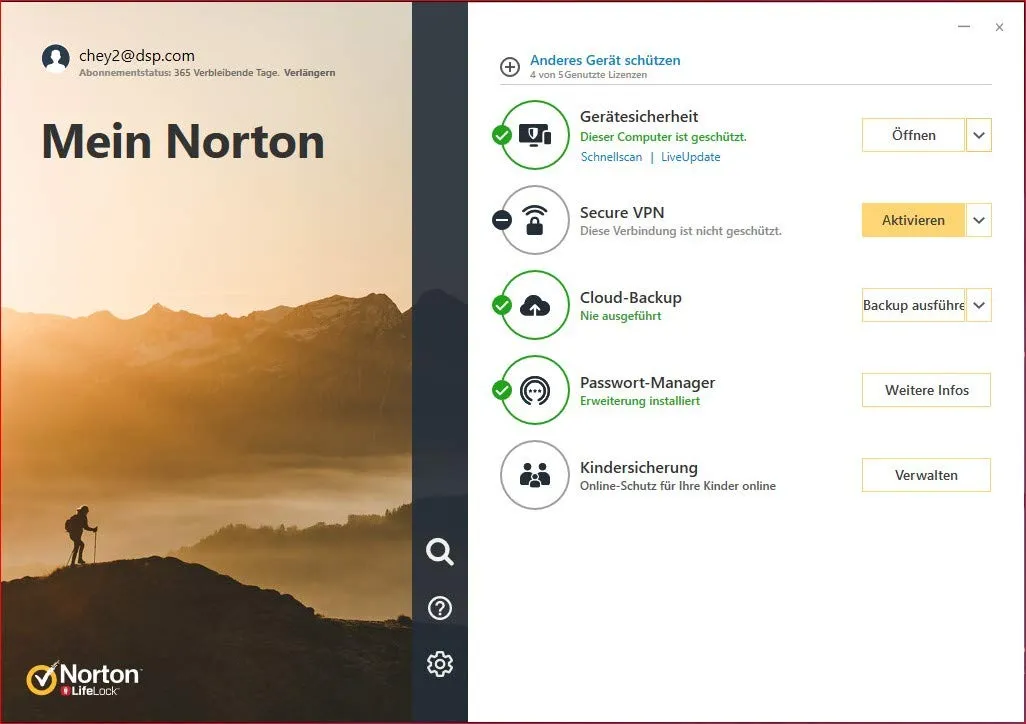
Task: Run Schnellscan via its link
Action: pyautogui.click(x=611, y=157)
